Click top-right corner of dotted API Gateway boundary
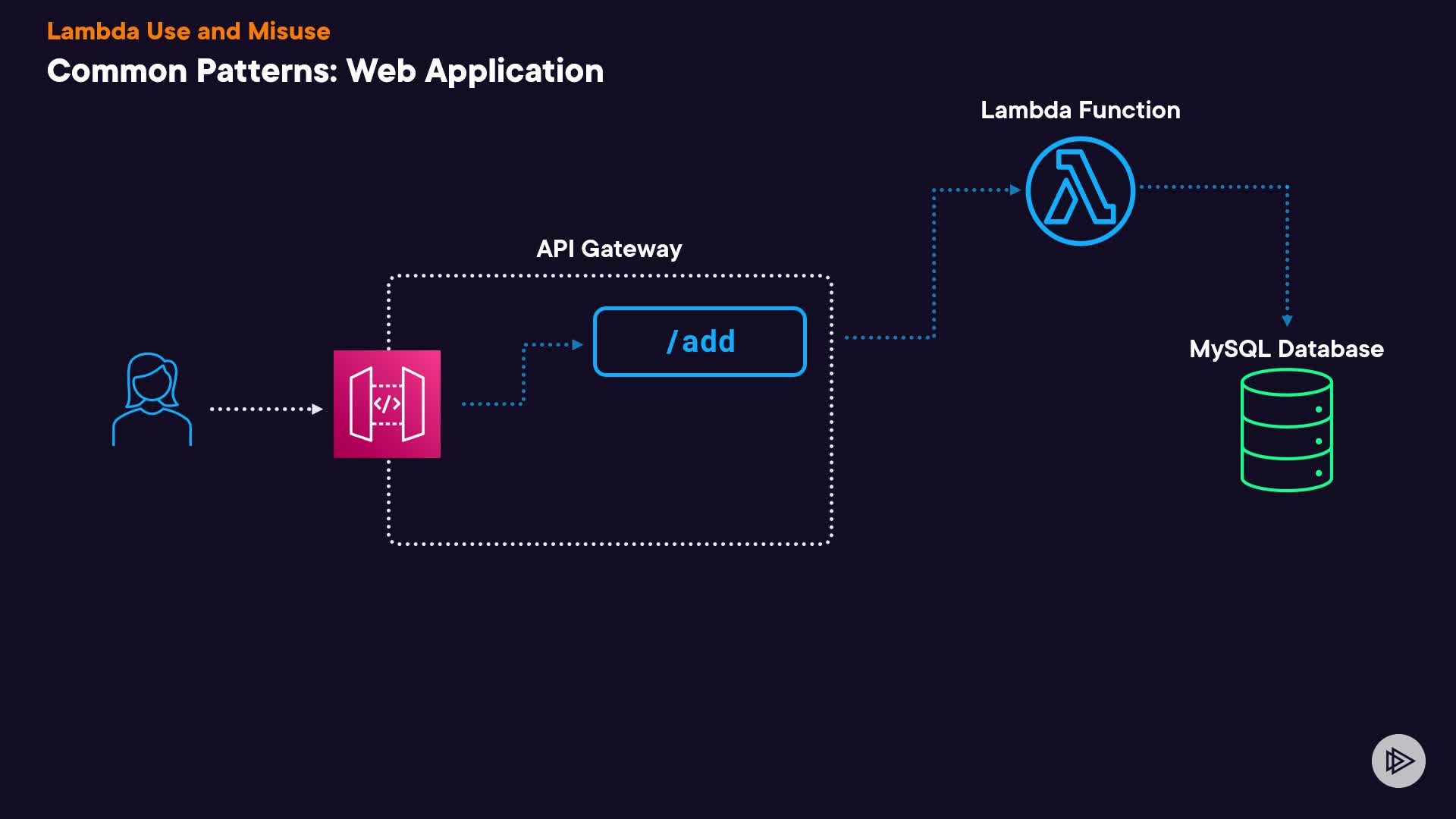The width and height of the screenshot is (1456, 819). tap(830, 278)
